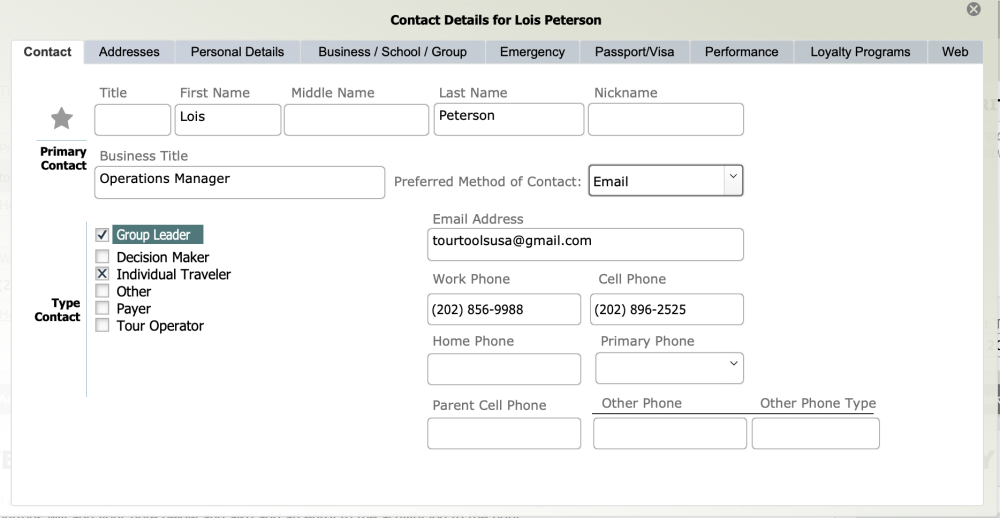Check the Payer contact type
Image resolution: width=1000 pixels, height=518 pixels.
[102, 308]
